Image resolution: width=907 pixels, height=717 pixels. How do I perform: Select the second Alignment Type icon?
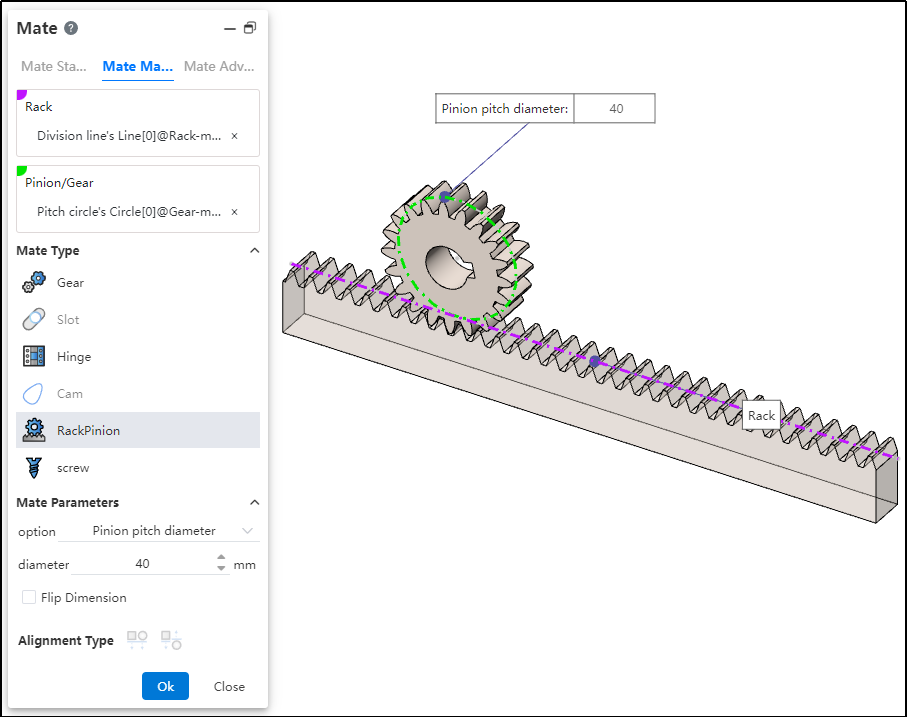tap(171, 640)
